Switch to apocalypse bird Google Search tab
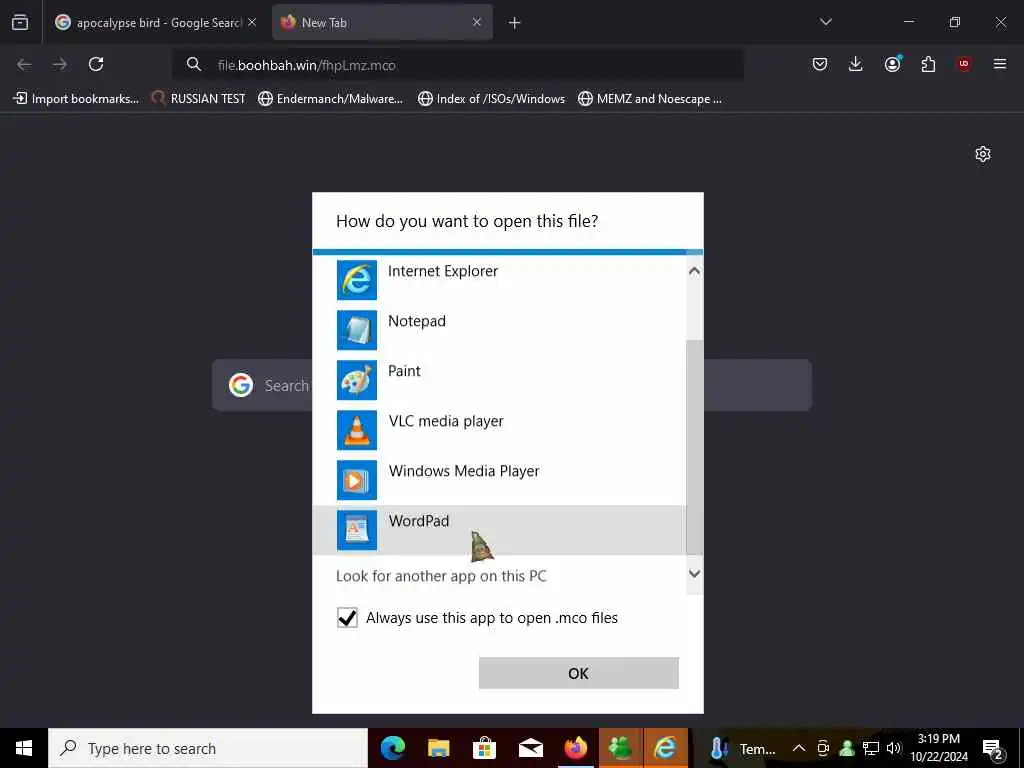Viewport: 1024px width, 768px height. (x=155, y=23)
